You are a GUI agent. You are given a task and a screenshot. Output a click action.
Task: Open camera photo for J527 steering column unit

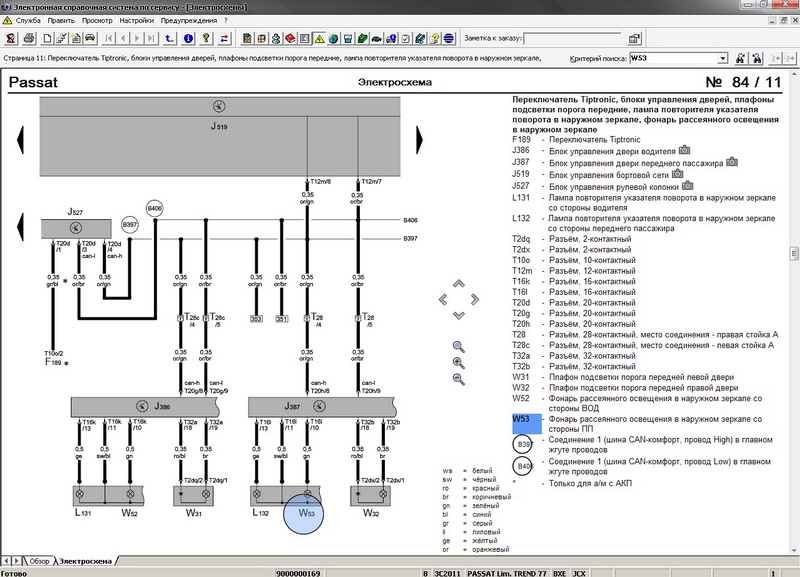point(687,185)
